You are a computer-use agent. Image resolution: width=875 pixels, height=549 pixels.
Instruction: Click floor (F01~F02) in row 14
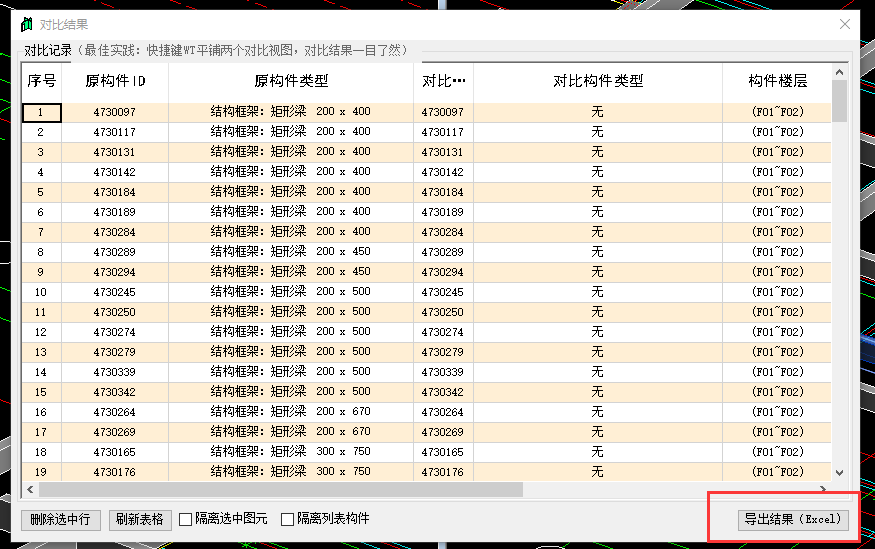(777, 372)
